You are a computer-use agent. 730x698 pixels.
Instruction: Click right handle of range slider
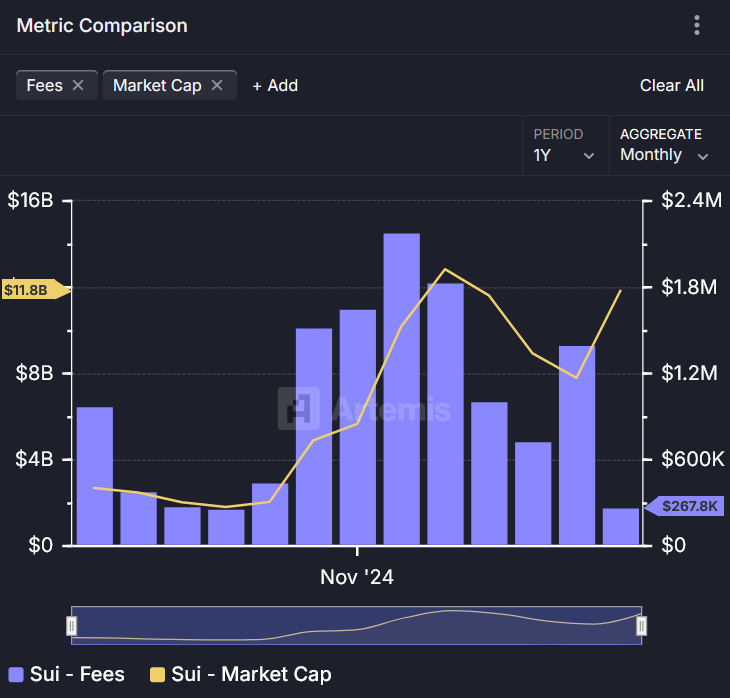pos(641,626)
